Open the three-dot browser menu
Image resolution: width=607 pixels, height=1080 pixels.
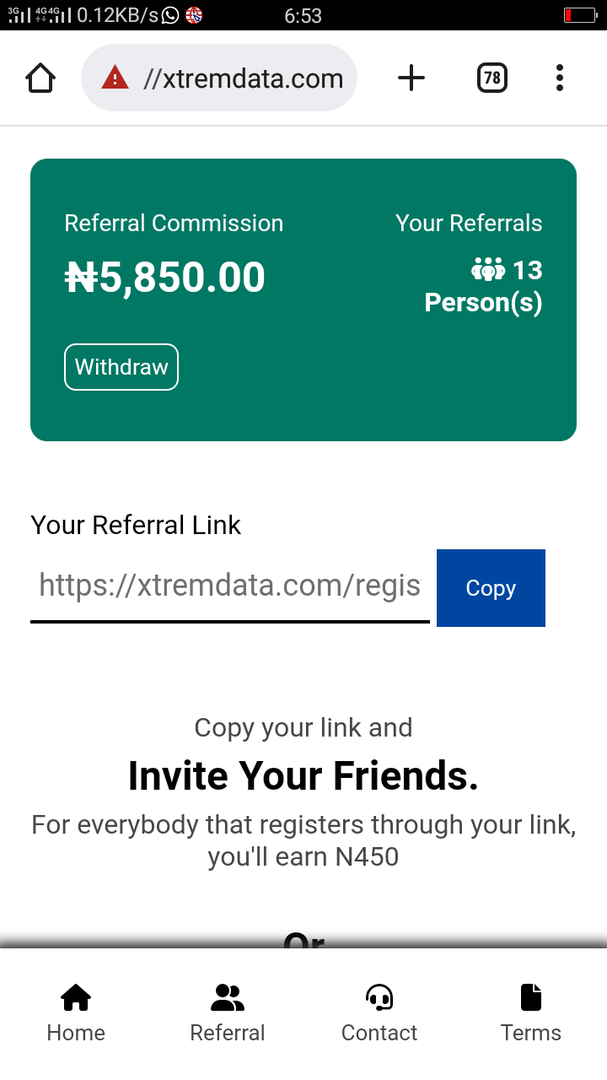click(559, 78)
